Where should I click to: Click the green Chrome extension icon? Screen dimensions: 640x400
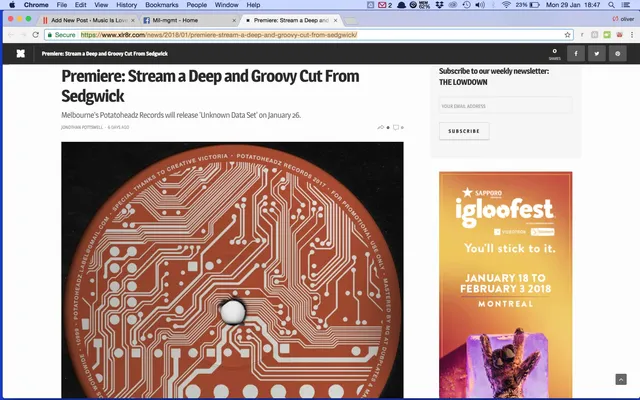(x=607, y=35)
